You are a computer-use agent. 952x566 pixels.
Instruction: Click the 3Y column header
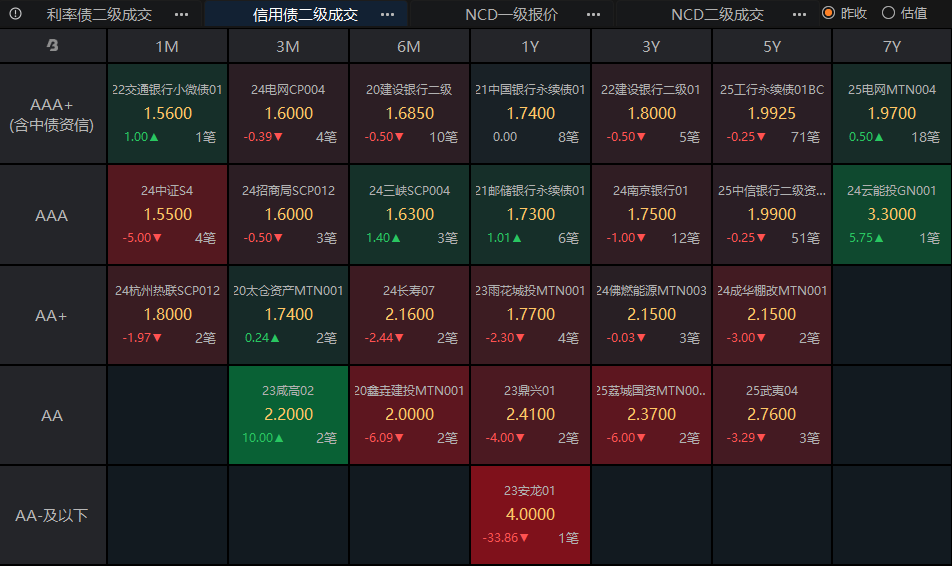651,46
